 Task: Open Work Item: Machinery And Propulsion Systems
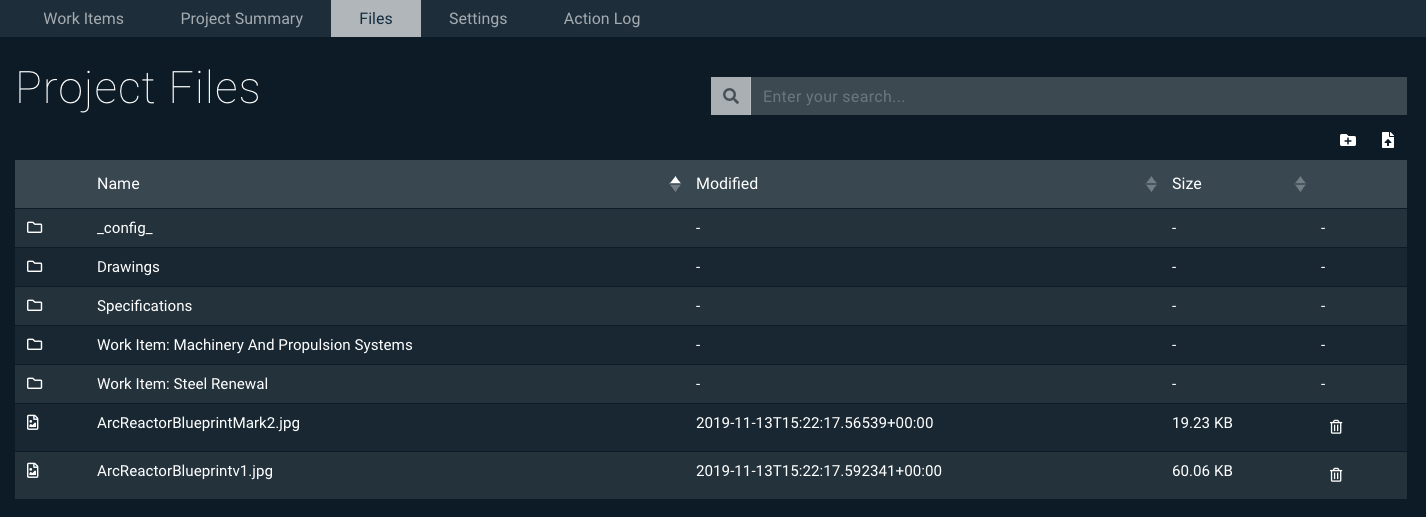pyautogui.click(x=254, y=345)
